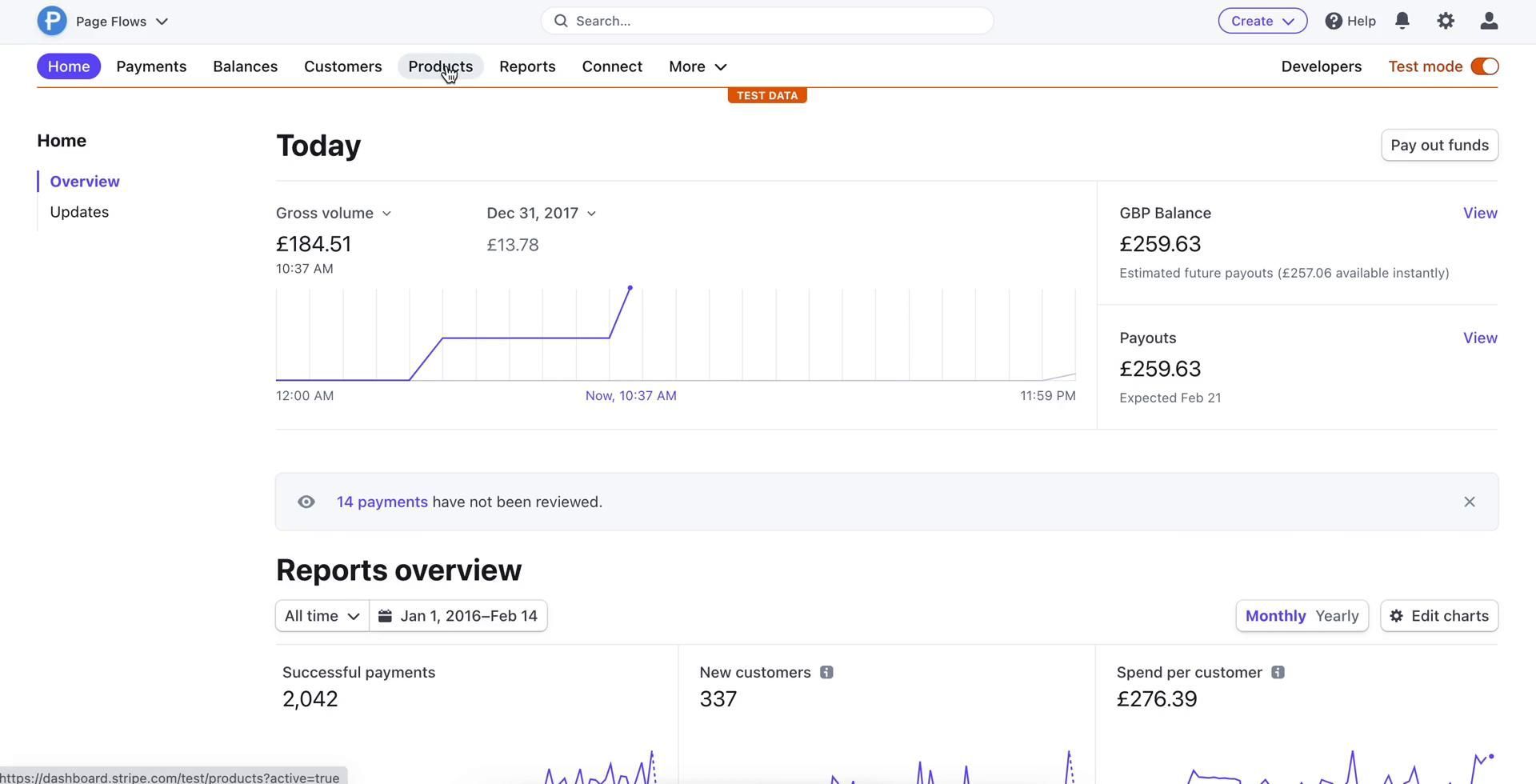Turn off the Test mode toggle
The width and height of the screenshot is (1536, 784).
[x=1485, y=66]
